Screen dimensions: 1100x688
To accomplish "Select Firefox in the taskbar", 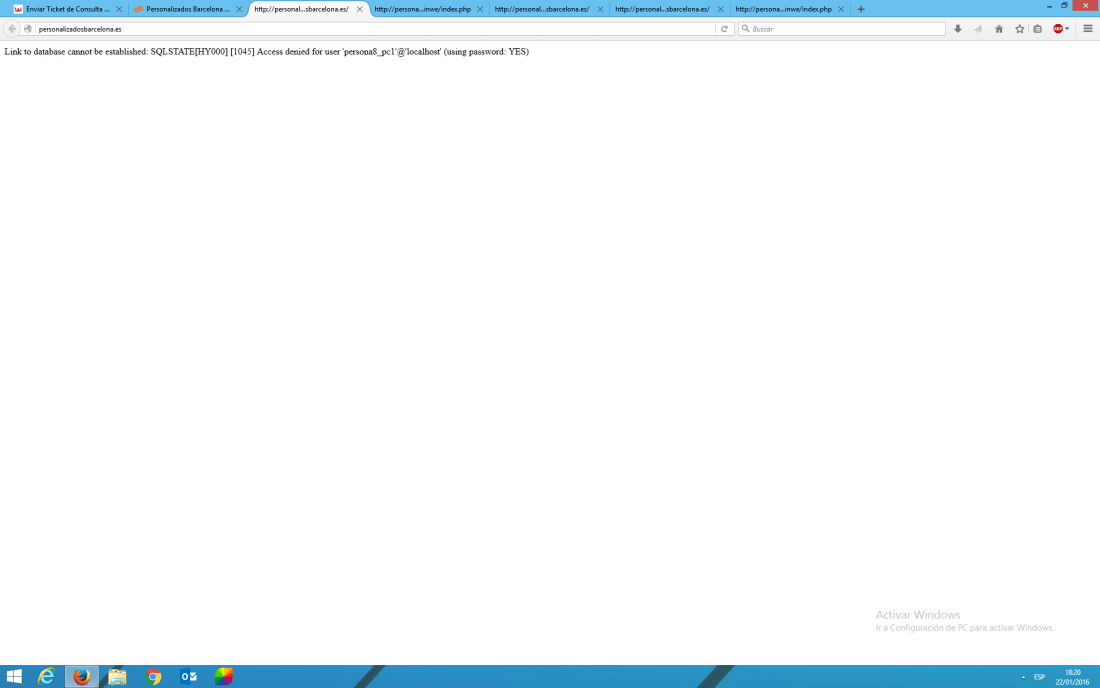I will coord(82,676).
